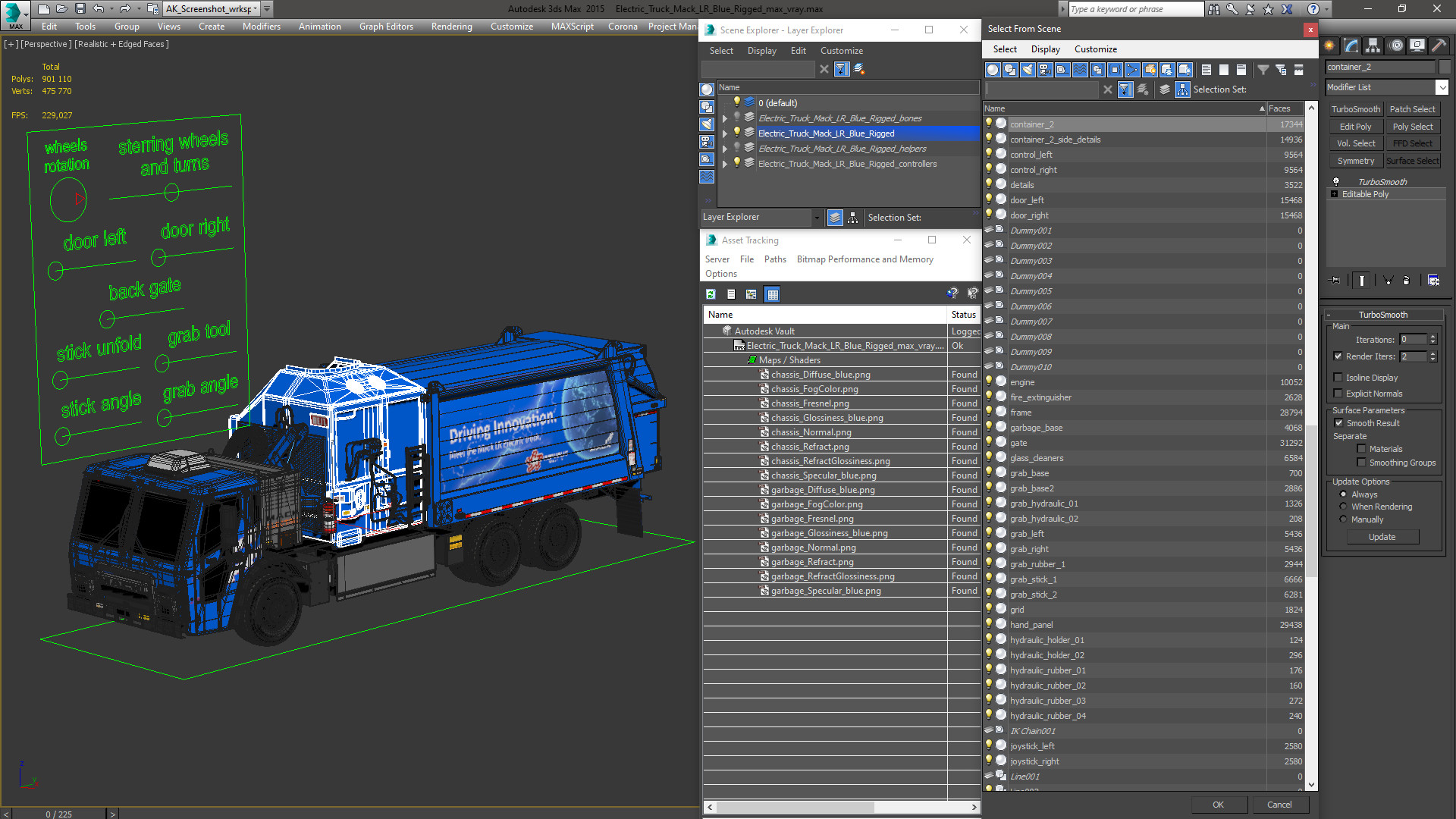The height and width of the screenshot is (819, 1456).
Task: Toggle Display Shapes filter in Select From Scene
Action: (1010, 70)
